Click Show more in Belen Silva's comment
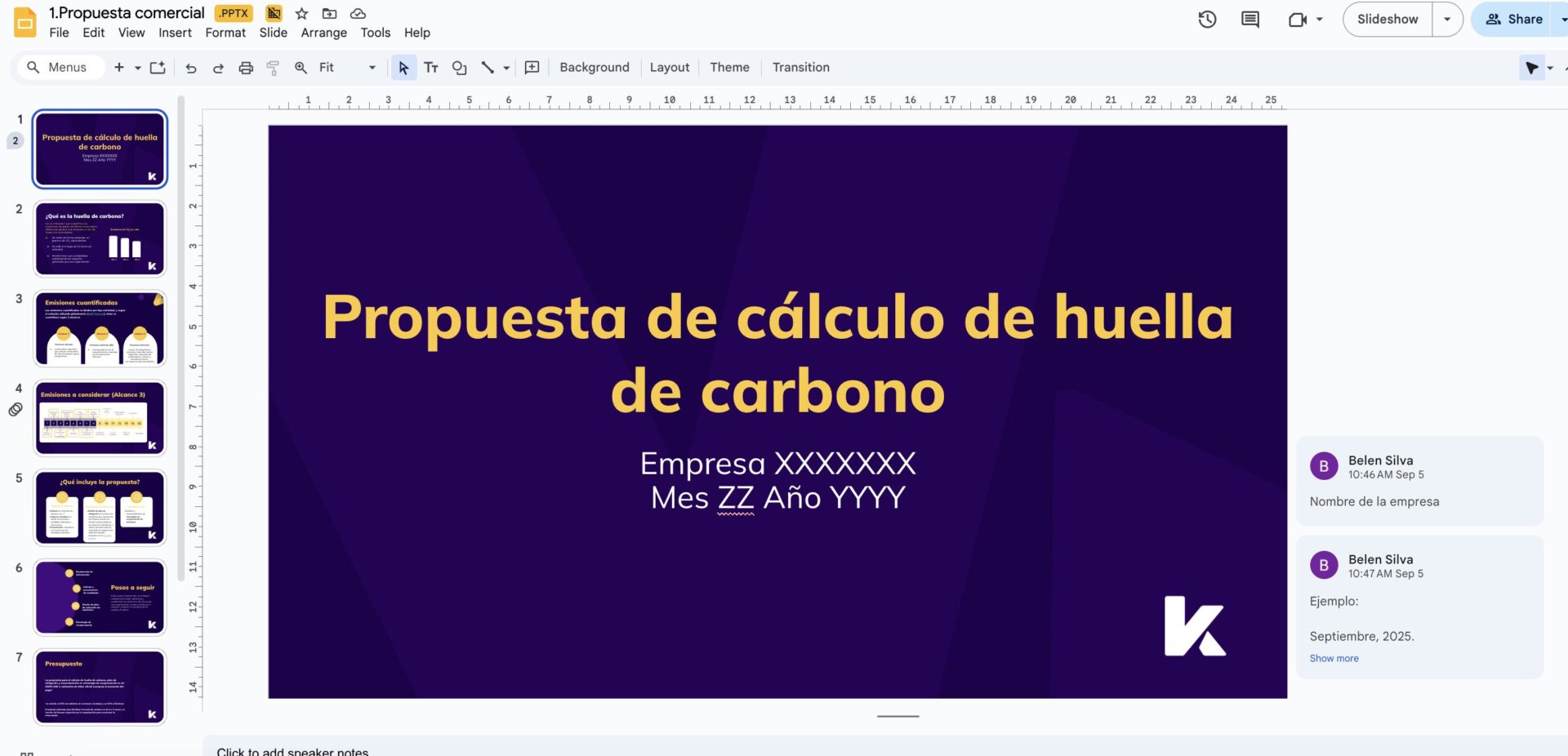 (1334, 659)
